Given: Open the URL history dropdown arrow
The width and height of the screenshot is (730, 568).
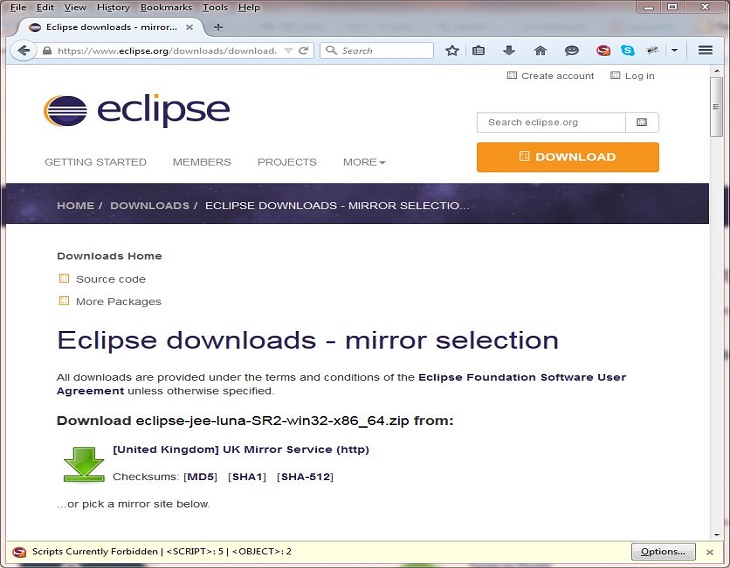Looking at the screenshot, I should (x=288, y=50).
